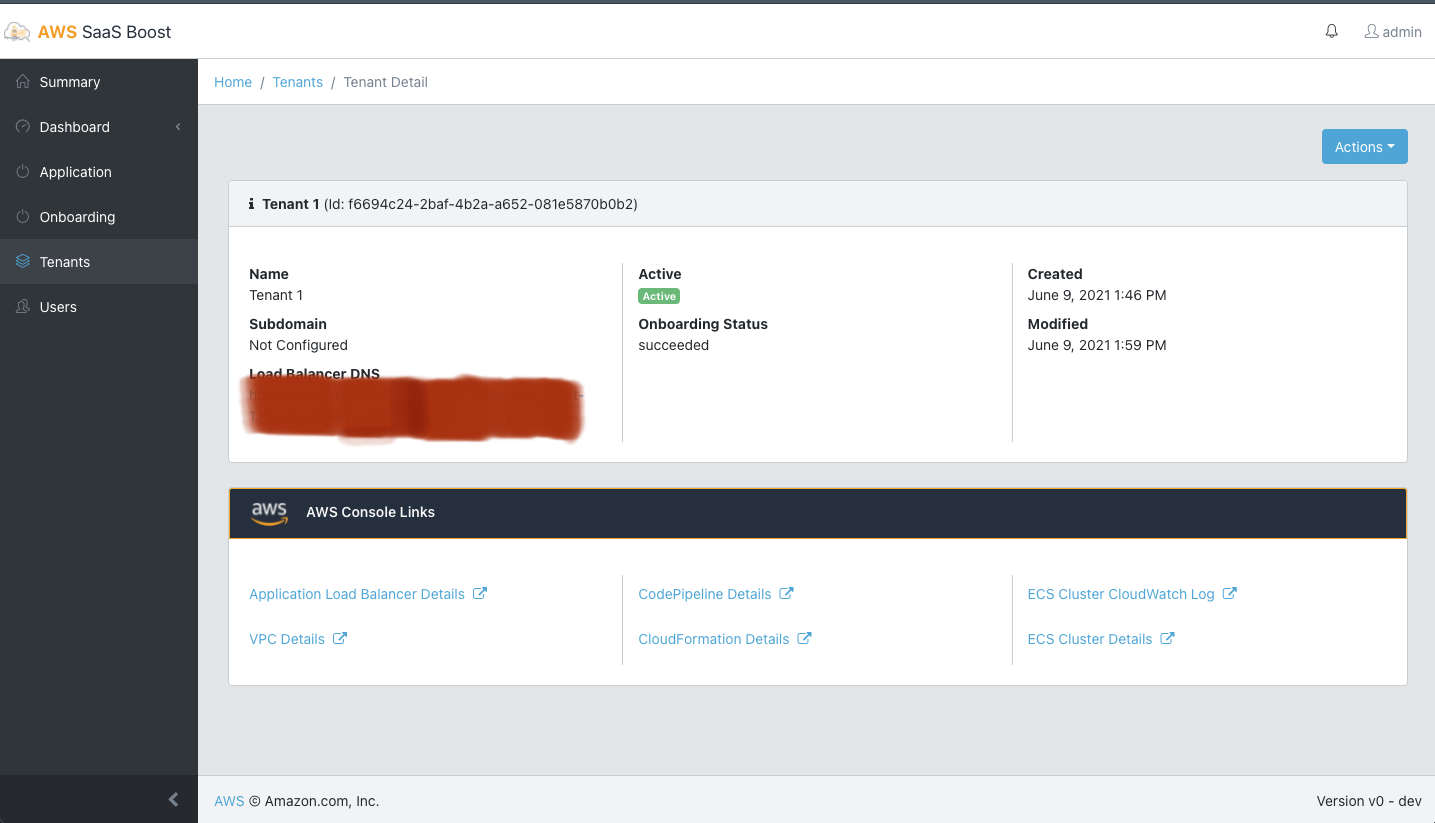Click external link icon beside ECS Cluster CloudWatch Log

point(1230,593)
